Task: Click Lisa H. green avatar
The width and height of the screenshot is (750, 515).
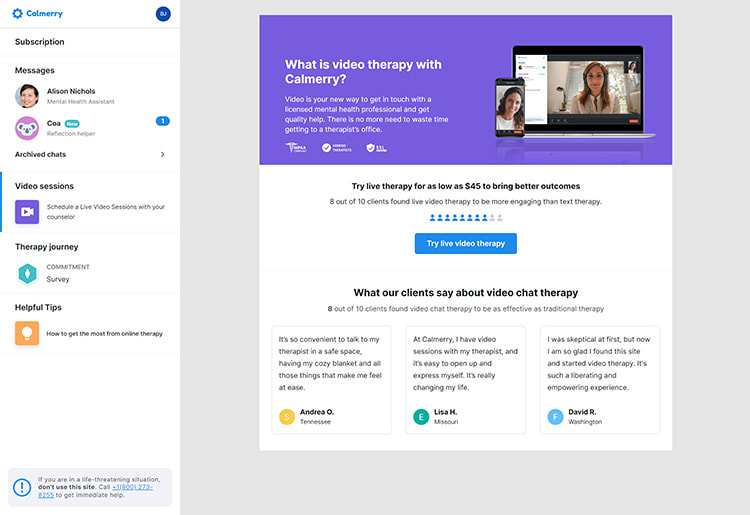Action: pos(421,417)
